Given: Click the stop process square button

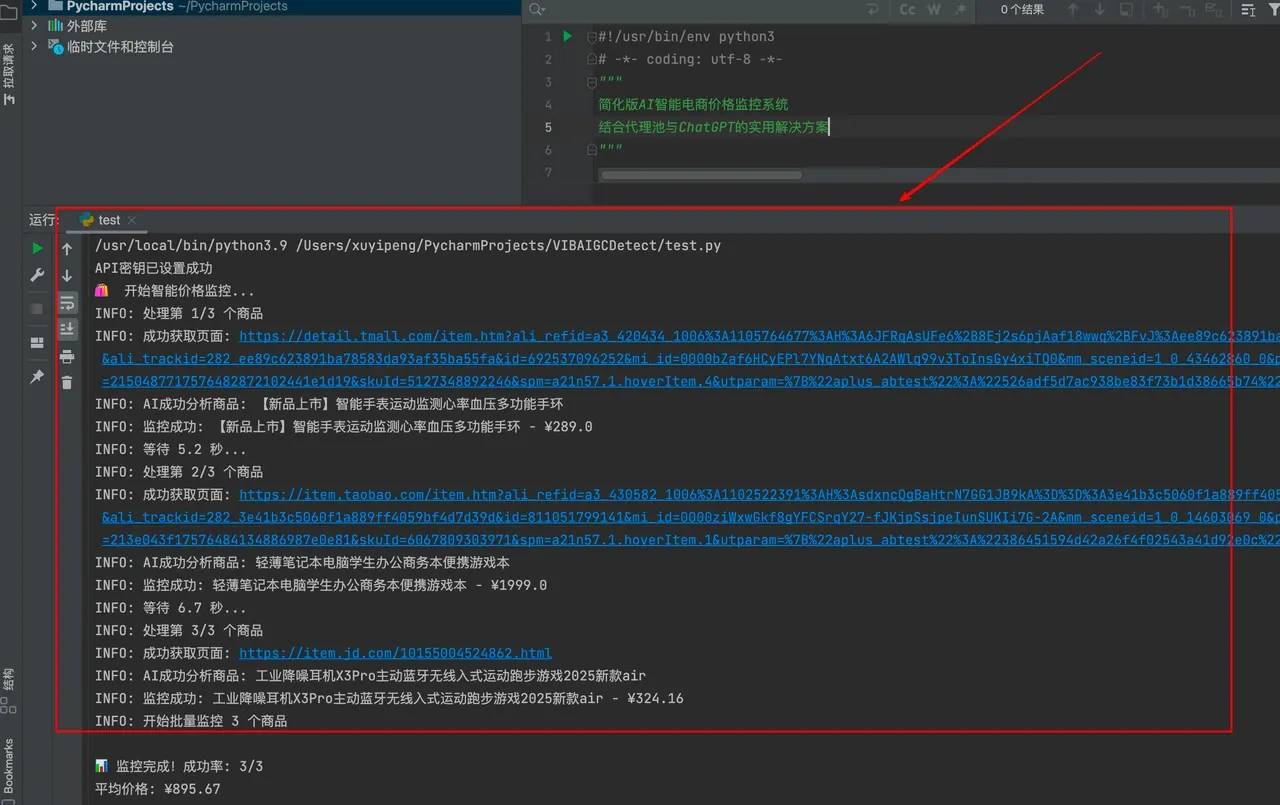Looking at the screenshot, I should tap(37, 309).
